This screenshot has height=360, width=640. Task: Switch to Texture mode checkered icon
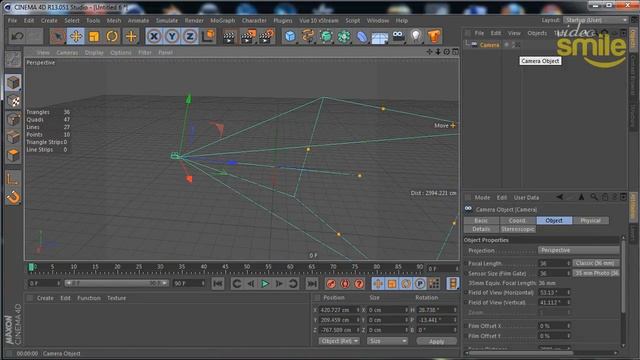click(x=13, y=101)
